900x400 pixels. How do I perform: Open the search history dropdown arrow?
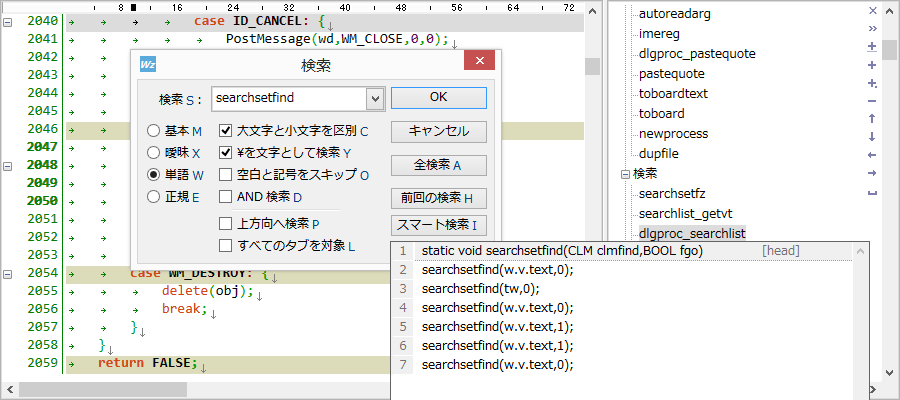coord(375,99)
